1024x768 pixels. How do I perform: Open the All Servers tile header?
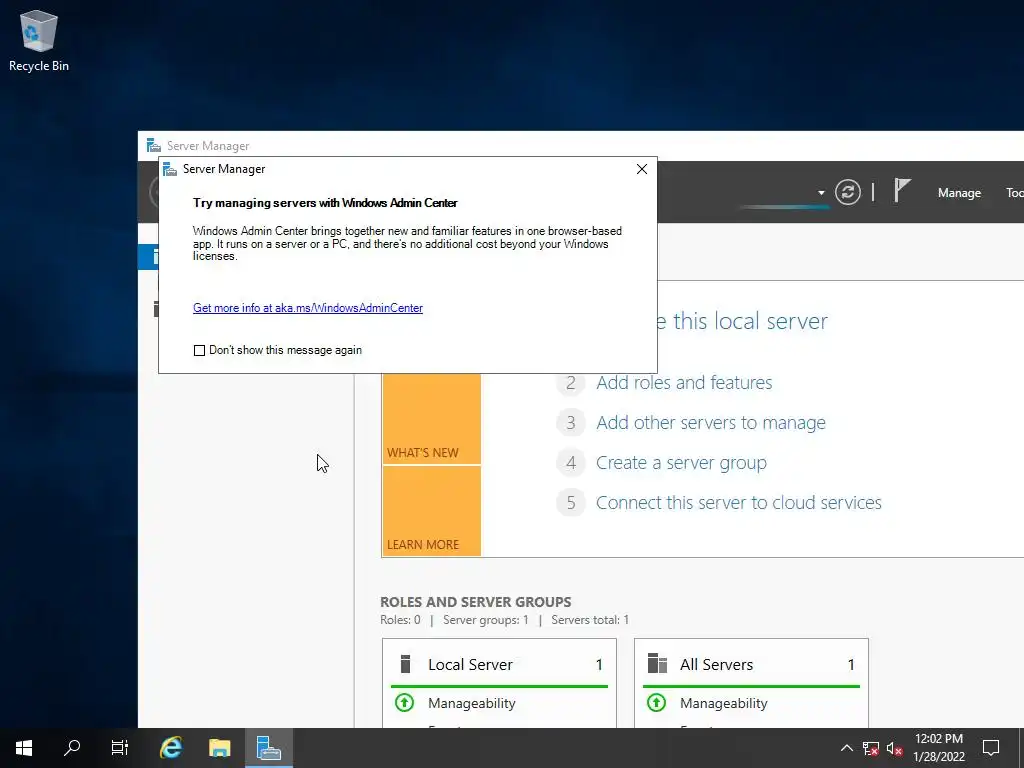click(x=751, y=665)
